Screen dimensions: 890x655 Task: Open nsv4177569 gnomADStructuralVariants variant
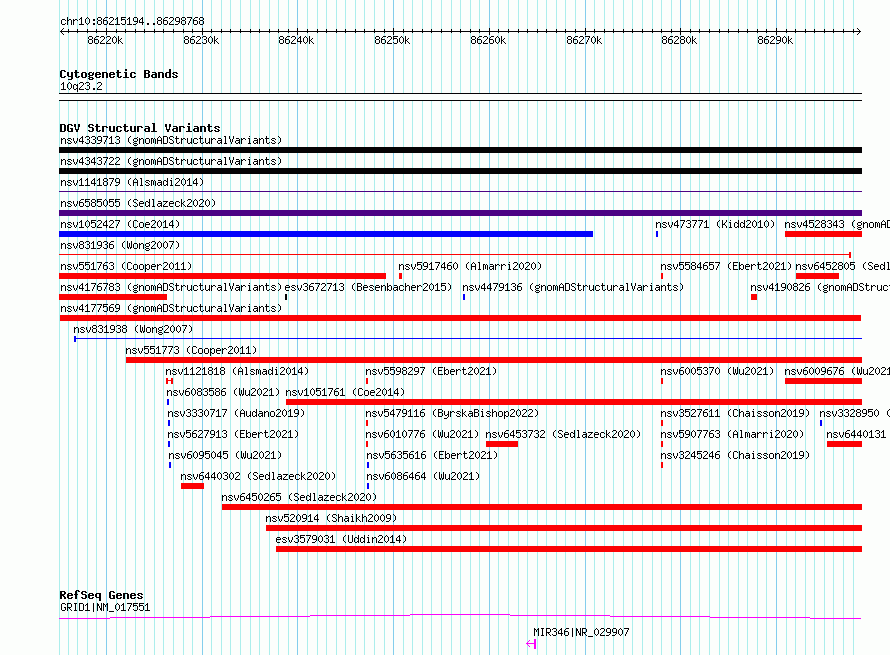coord(171,308)
